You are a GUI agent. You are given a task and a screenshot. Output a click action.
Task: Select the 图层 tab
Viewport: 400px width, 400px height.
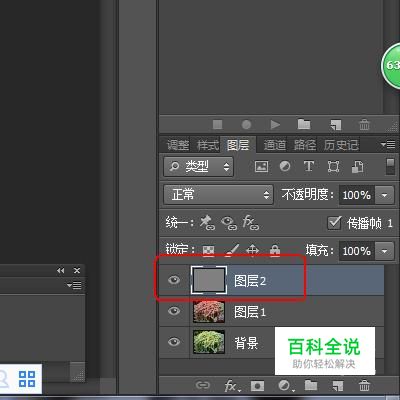click(x=238, y=145)
